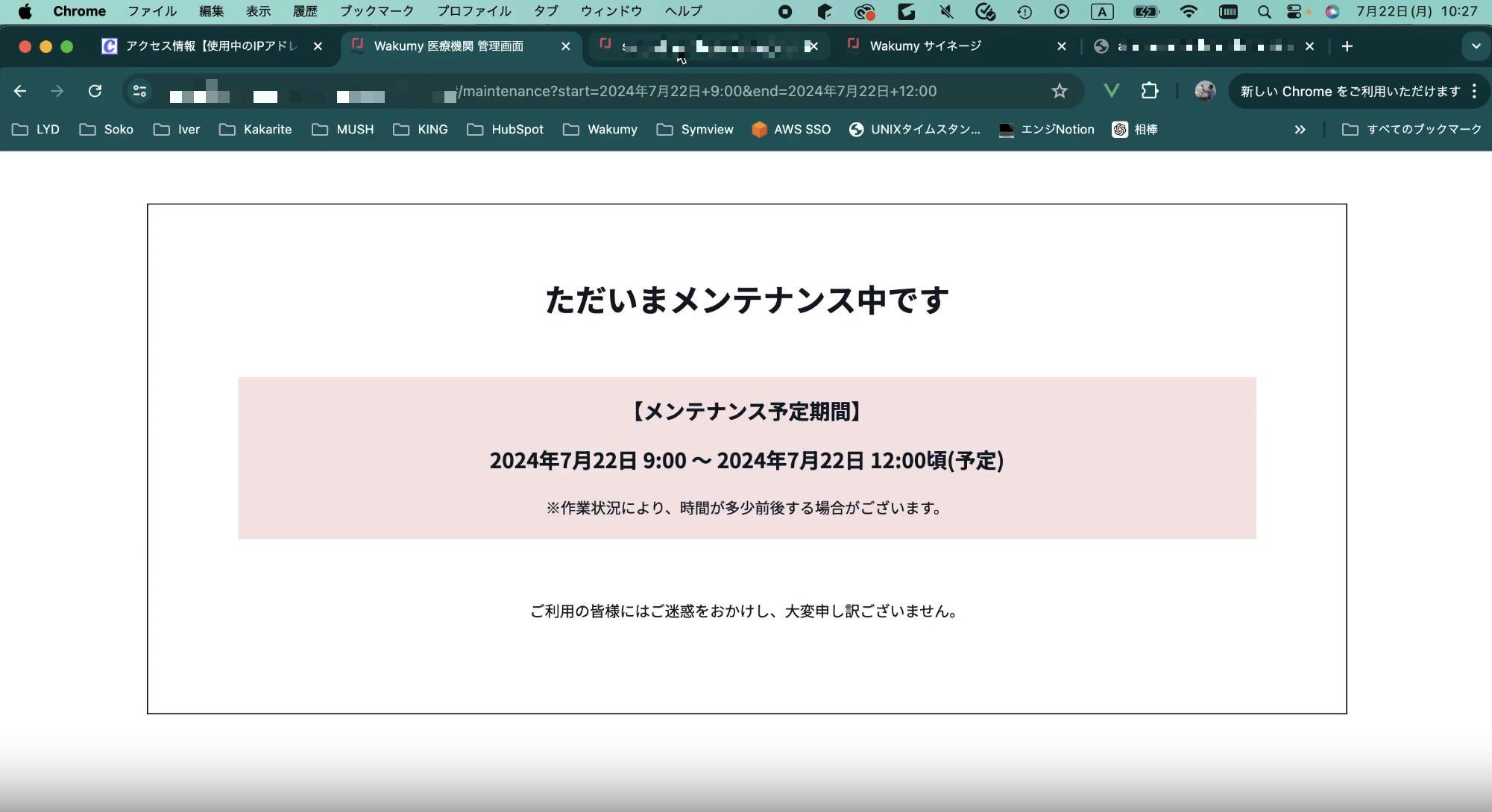
Task: Expand the tab search chevron
Action: [x=1475, y=46]
